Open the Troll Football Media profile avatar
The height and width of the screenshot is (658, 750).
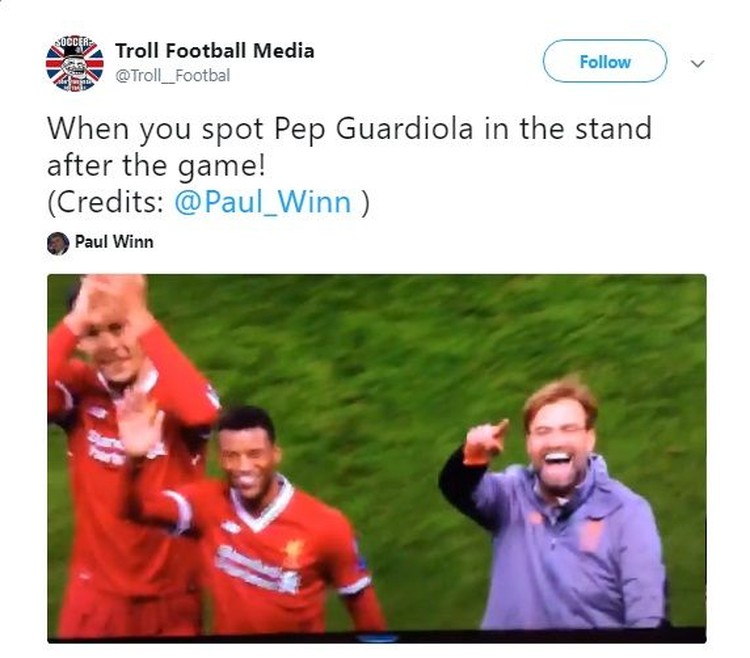pyautogui.click(x=75, y=63)
